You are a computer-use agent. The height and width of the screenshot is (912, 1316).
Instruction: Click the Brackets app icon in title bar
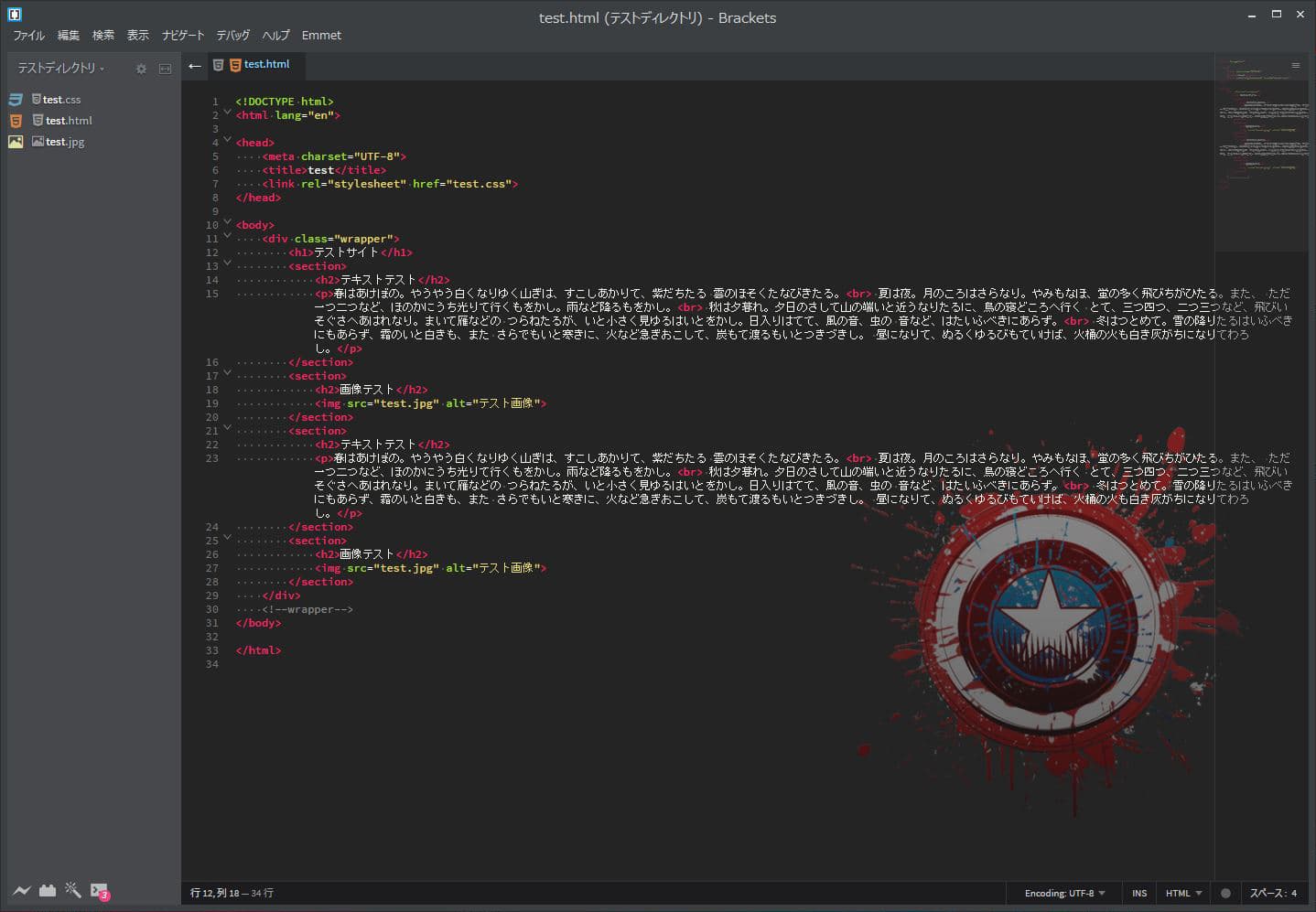coord(14,15)
